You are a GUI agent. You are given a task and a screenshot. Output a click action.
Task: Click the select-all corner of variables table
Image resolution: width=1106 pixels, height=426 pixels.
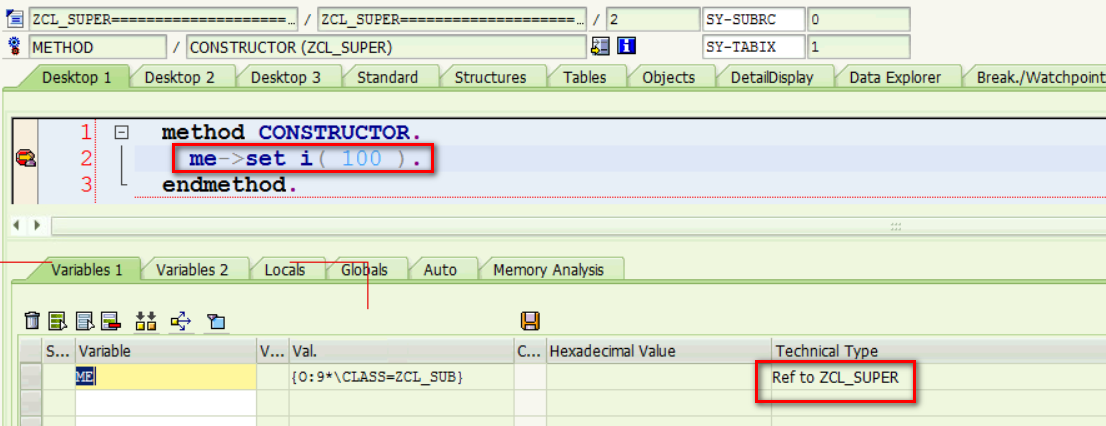(x=30, y=351)
